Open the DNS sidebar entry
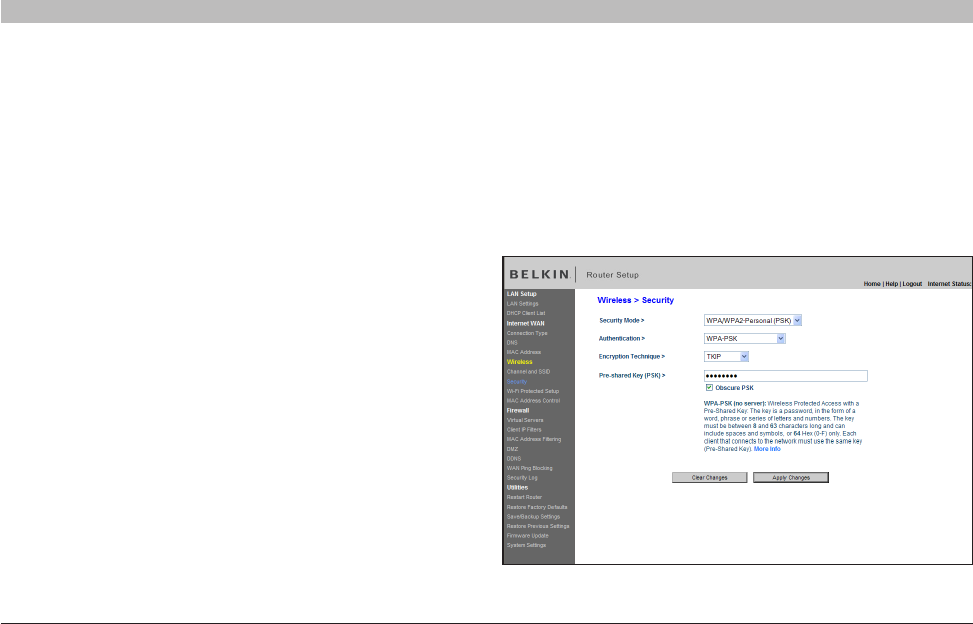973x624 pixels. coord(512,342)
